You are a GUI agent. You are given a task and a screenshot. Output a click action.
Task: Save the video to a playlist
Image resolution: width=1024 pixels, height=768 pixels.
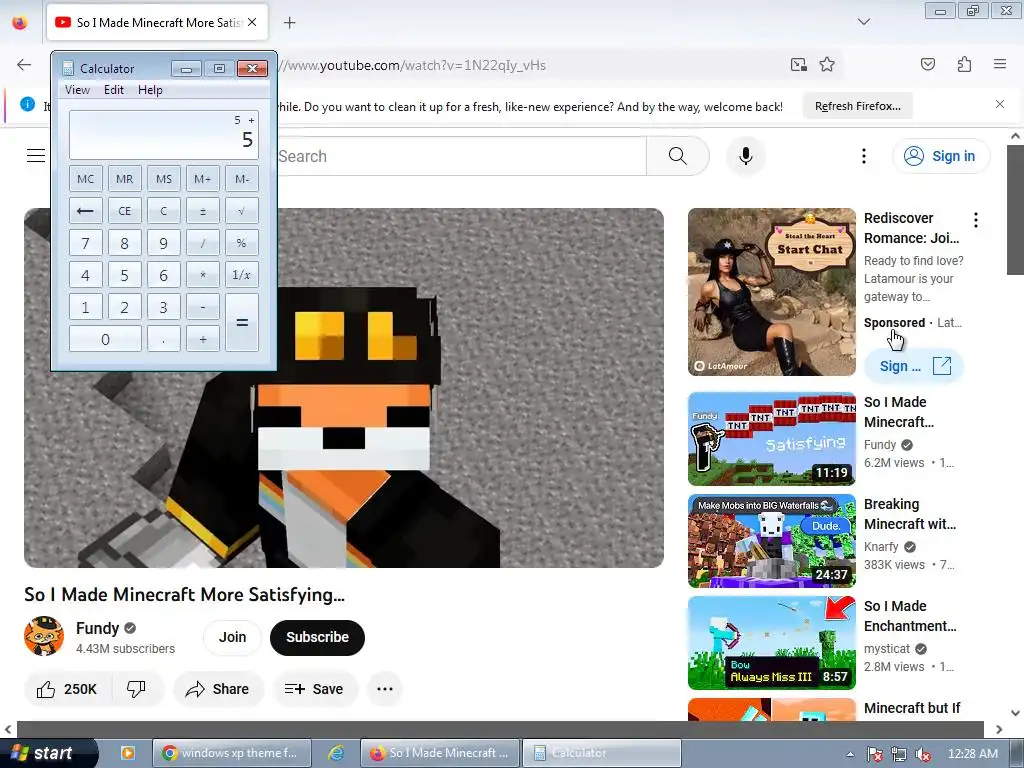[314, 689]
